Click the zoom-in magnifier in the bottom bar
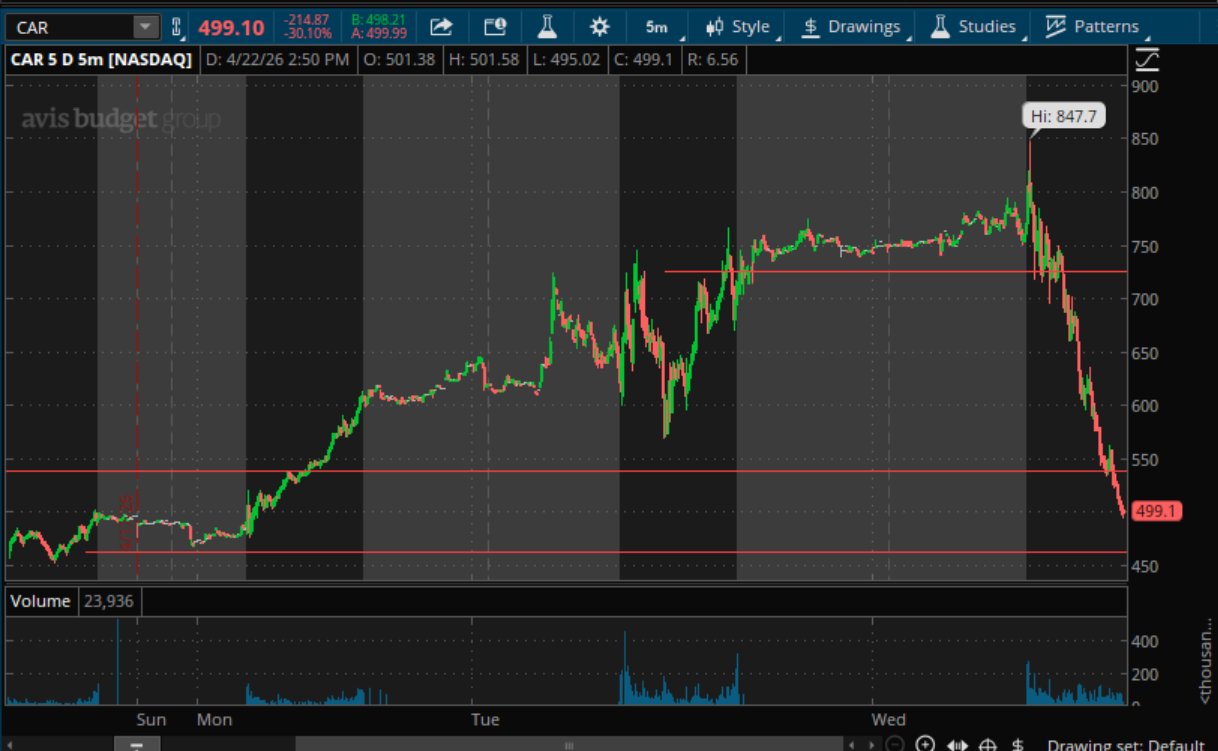1218x751 pixels. click(x=926, y=744)
